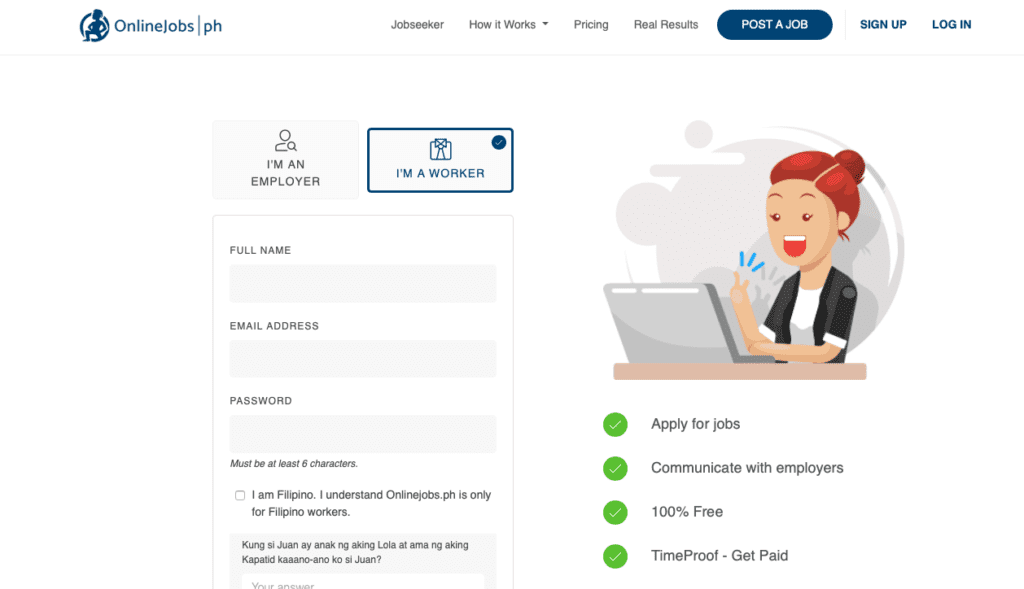Viewport: 1024px width, 589px height.
Task: Open the Jobseeker page
Action: coord(417,25)
